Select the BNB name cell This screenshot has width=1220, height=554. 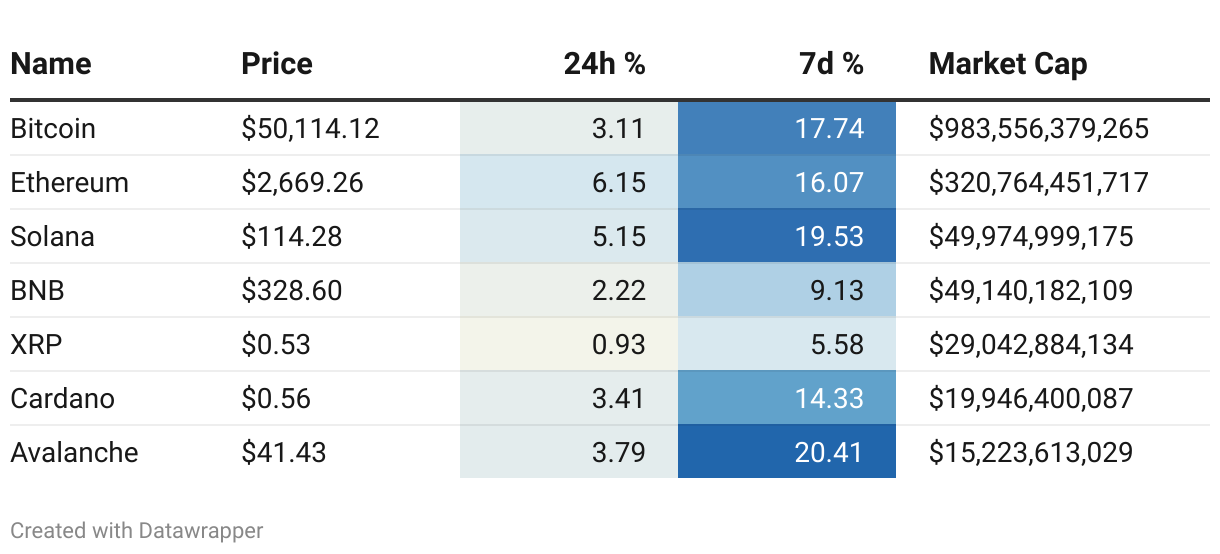[36, 291]
